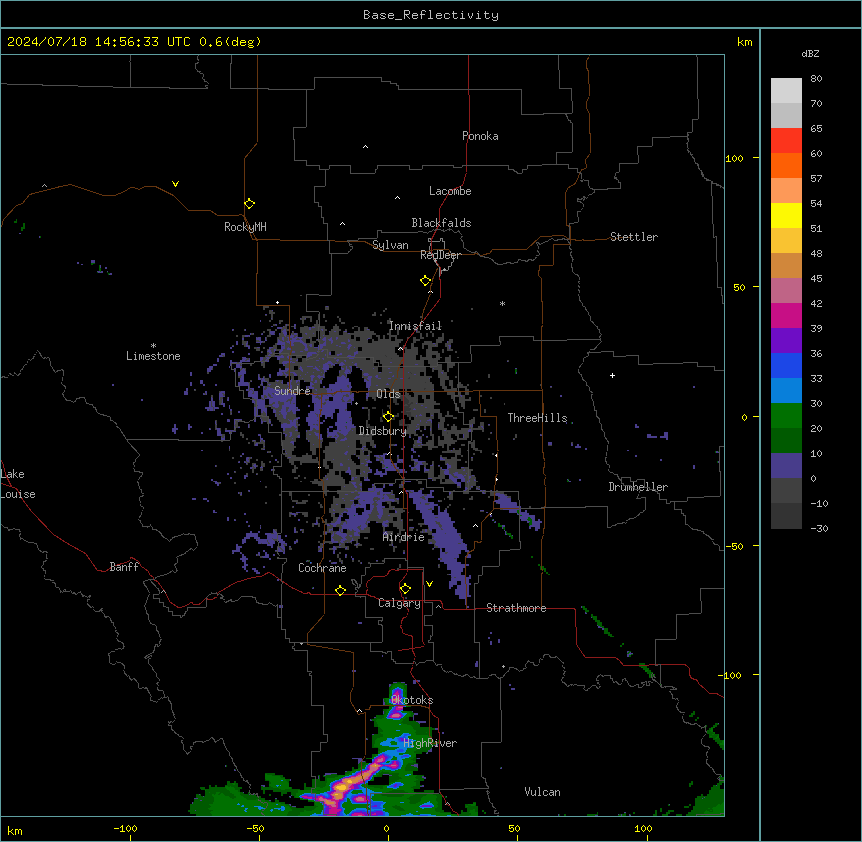Click the HighRiver label

click(430, 743)
